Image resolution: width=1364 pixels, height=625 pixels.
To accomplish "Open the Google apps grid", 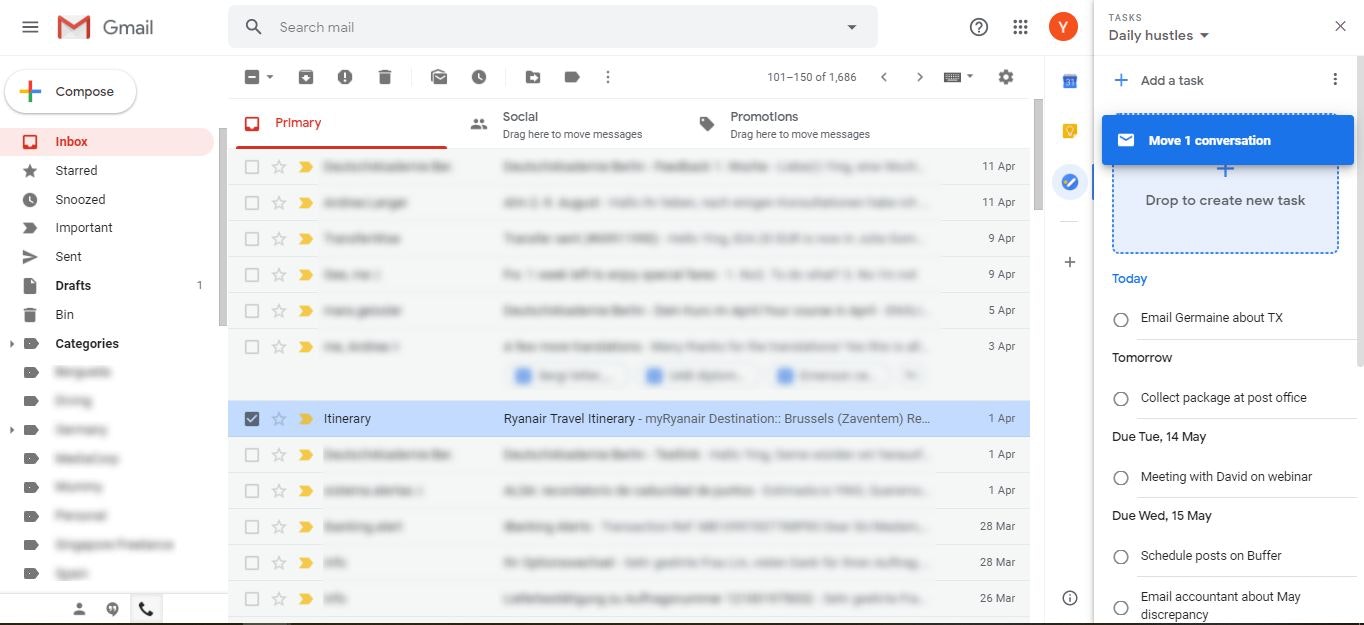I will point(1020,27).
